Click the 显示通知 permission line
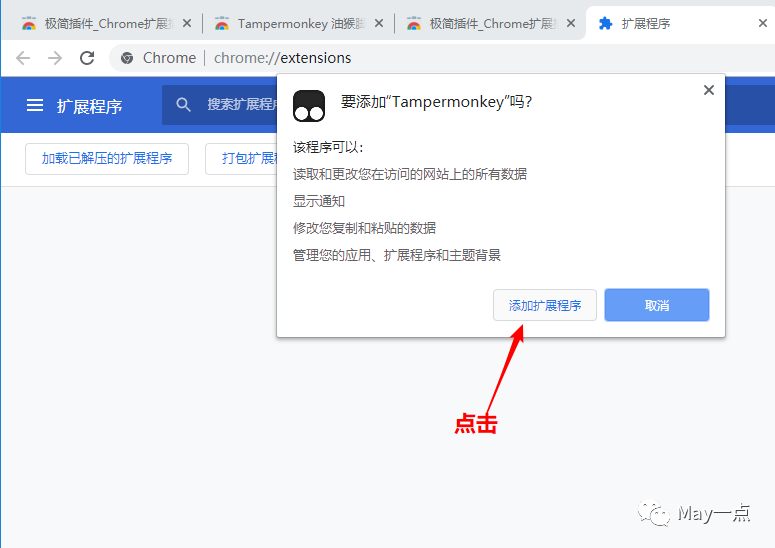 pos(319,201)
